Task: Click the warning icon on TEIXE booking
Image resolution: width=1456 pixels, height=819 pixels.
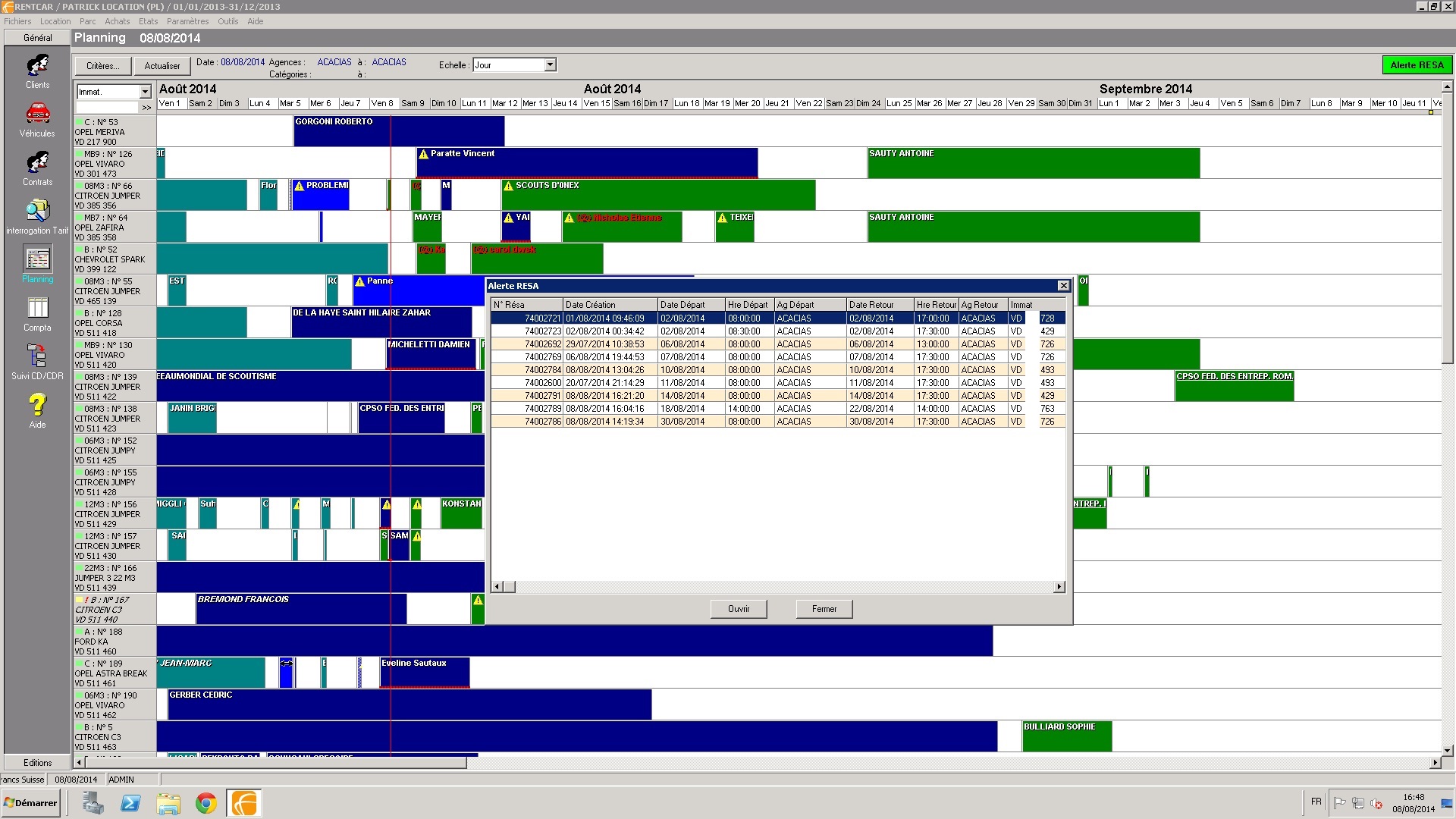Action: coord(722,218)
